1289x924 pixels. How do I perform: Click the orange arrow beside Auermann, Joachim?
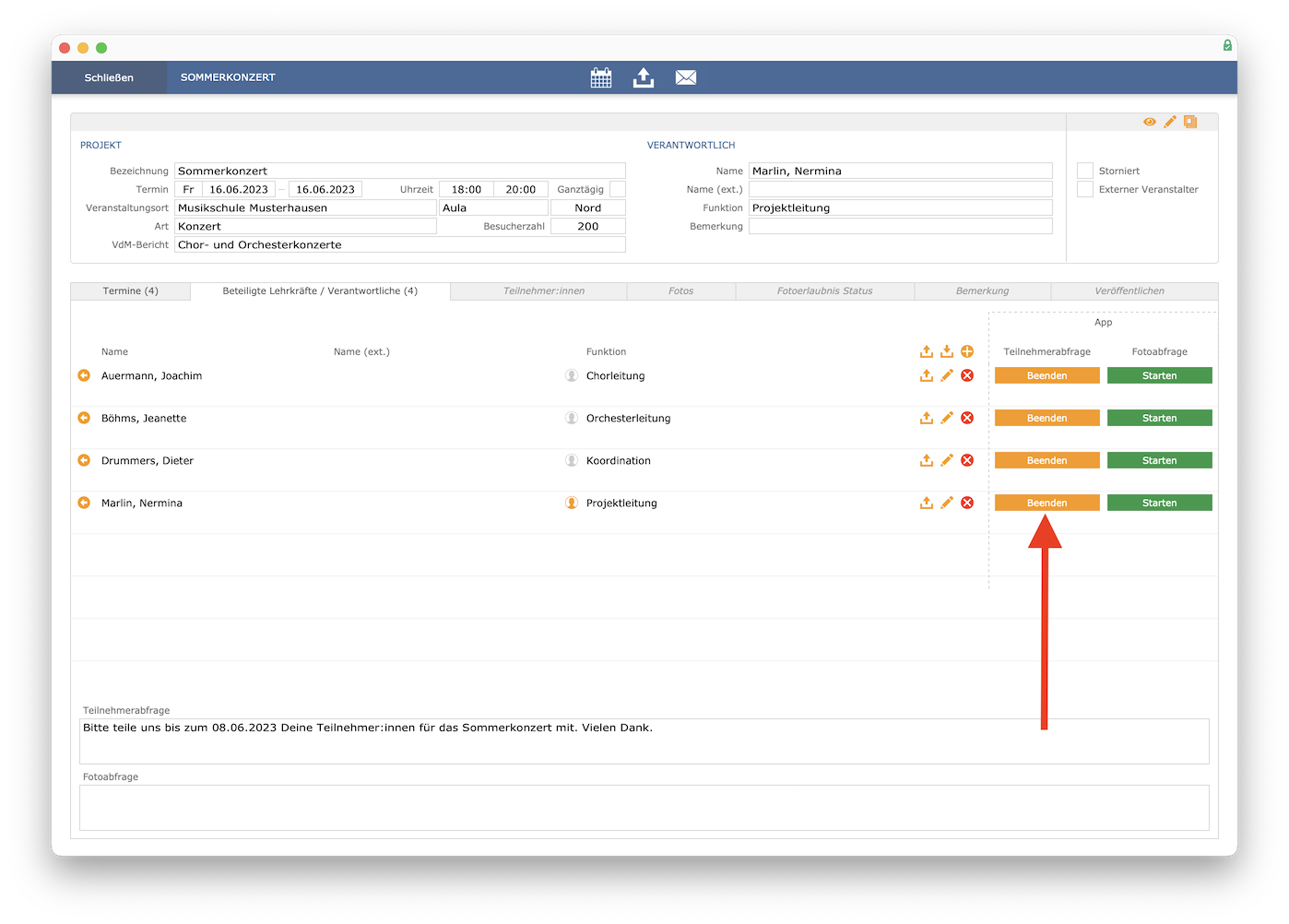(x=84, y=375)
